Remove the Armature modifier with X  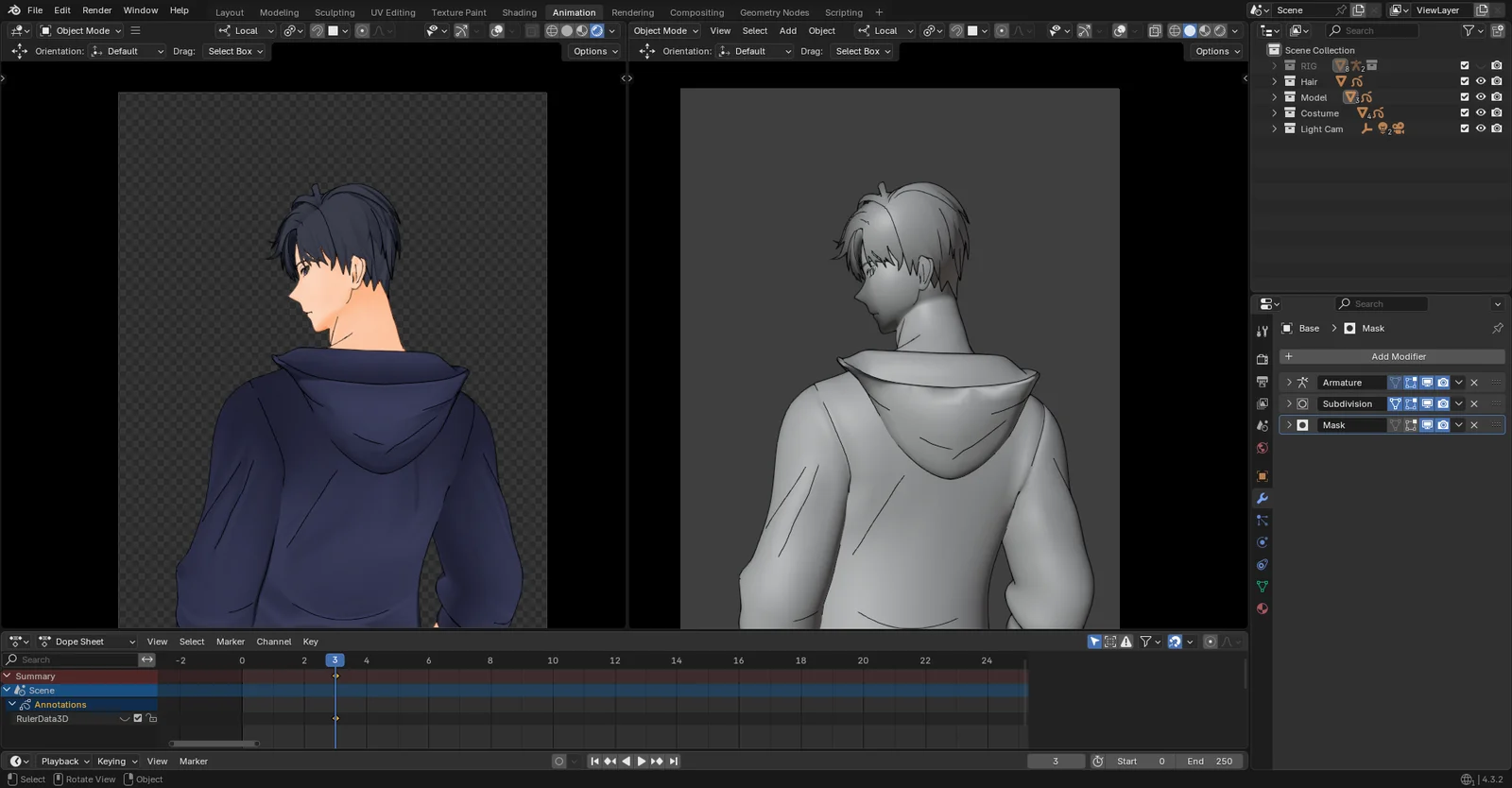[1474, 383]
